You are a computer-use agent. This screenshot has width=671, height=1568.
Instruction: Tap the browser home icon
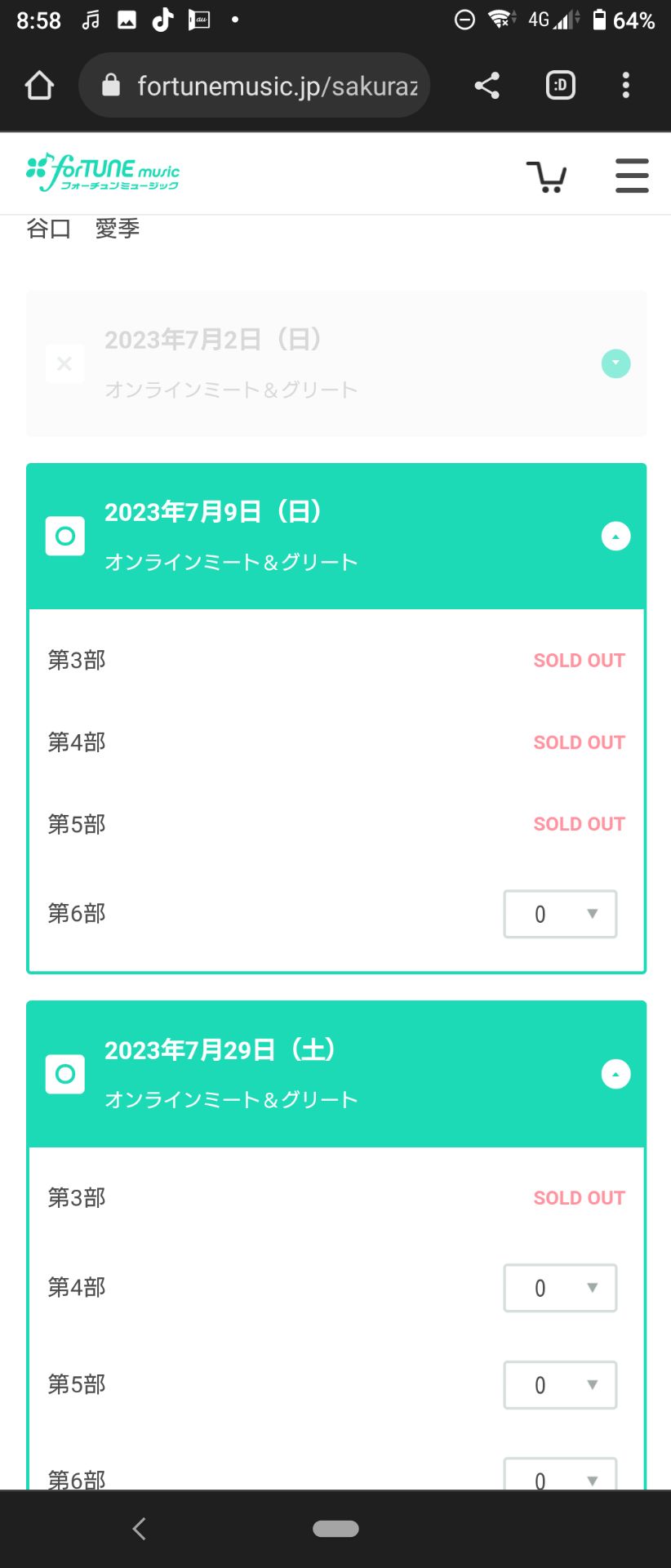point(39,86)
